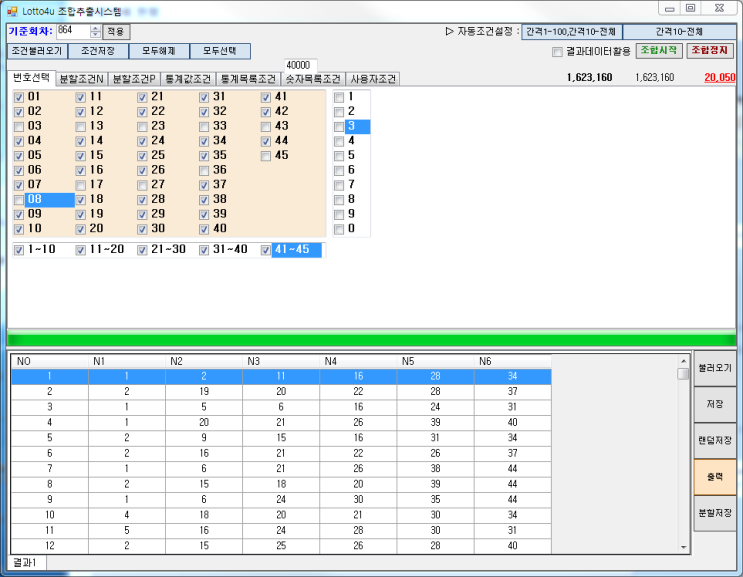Open the 통계목록조건 tab

248,79
